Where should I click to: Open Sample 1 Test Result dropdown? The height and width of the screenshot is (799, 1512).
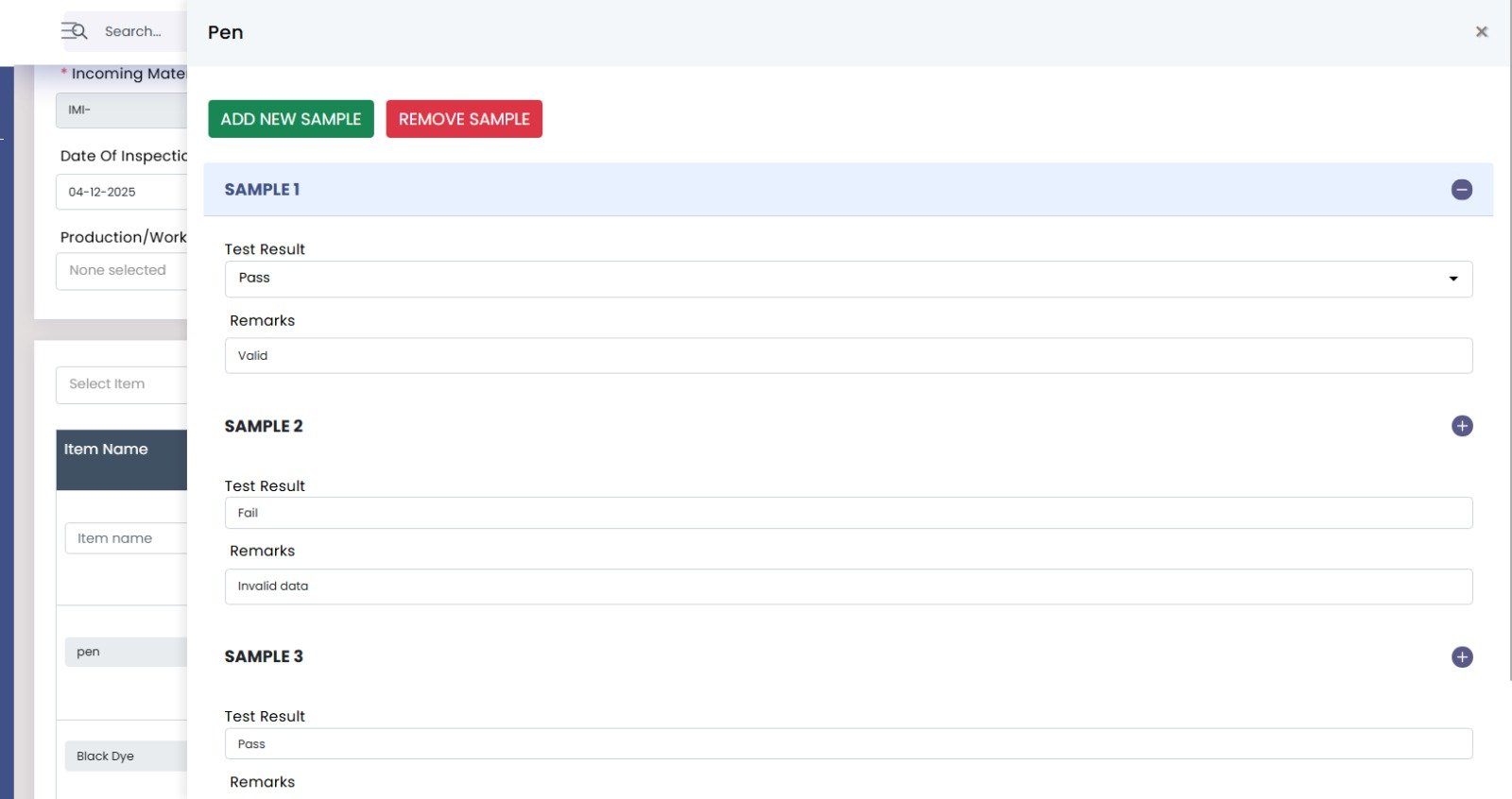click(848, 279)
